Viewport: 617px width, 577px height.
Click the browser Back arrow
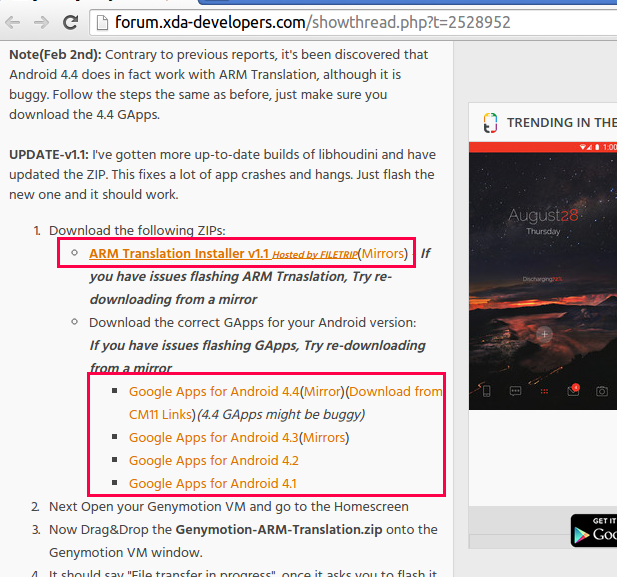[13, 22]
